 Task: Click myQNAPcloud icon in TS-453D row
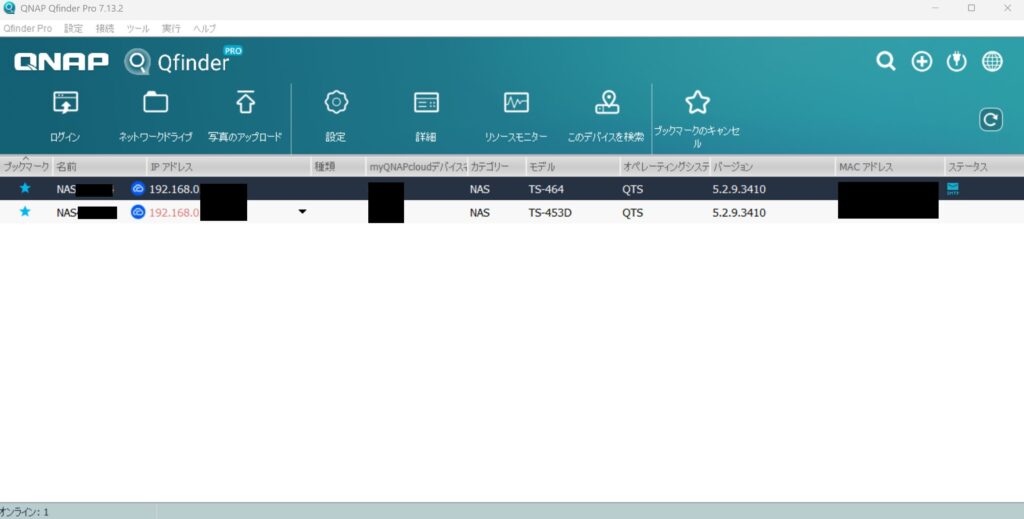click(x=138, y=212)
